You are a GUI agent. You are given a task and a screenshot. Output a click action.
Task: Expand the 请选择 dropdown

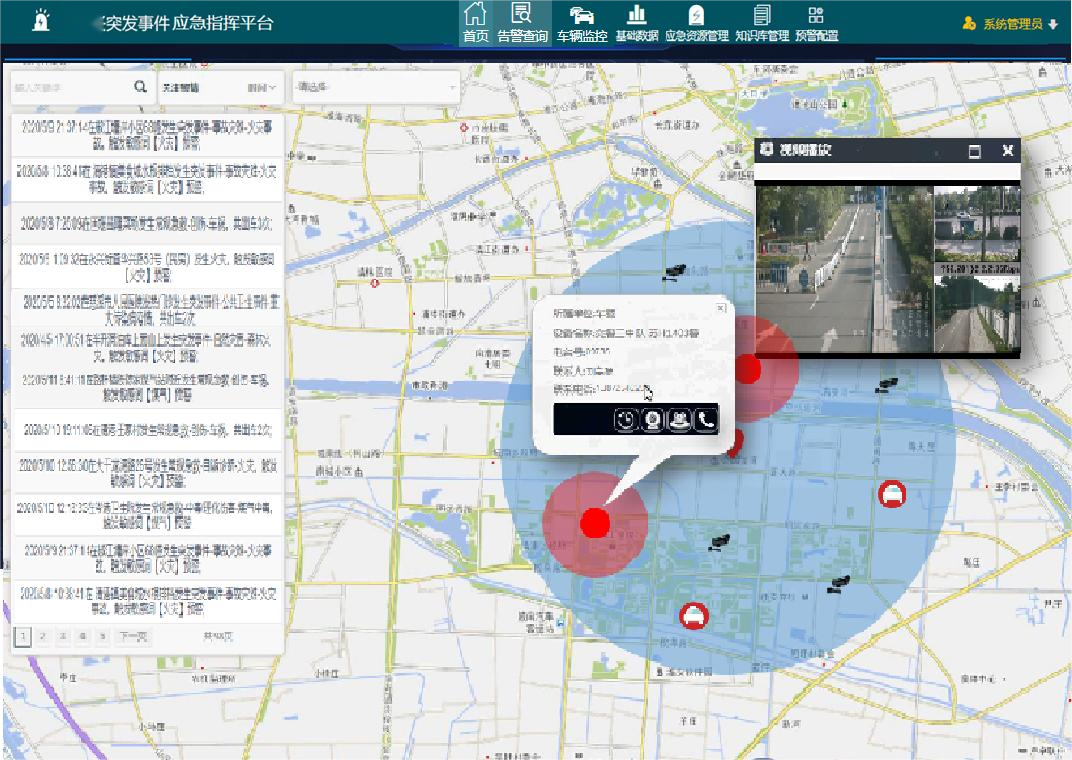374,88
